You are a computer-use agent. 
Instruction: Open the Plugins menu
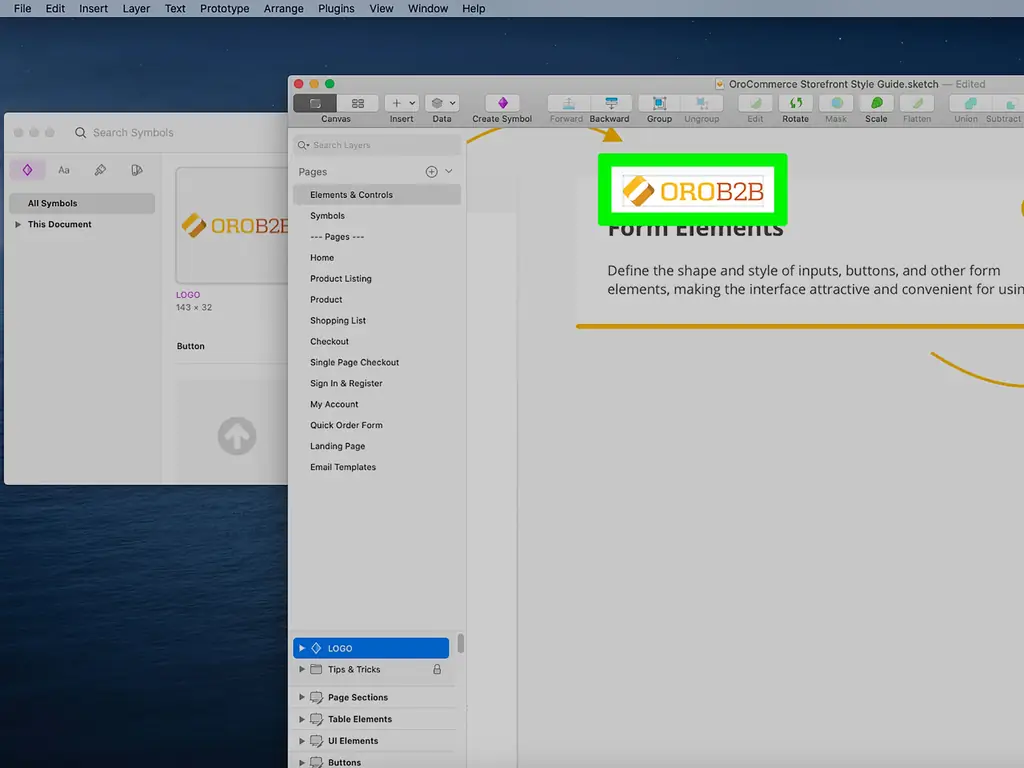coord(336,8)
